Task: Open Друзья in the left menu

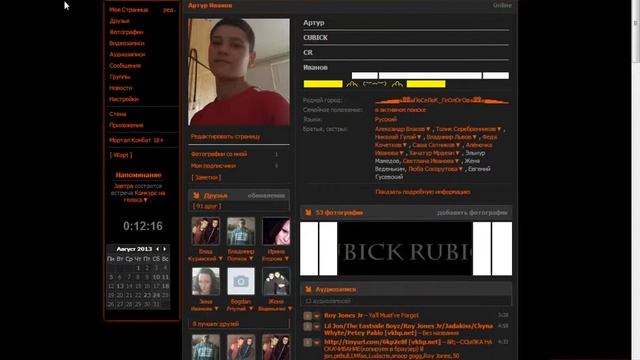Action: click(119, 21)
